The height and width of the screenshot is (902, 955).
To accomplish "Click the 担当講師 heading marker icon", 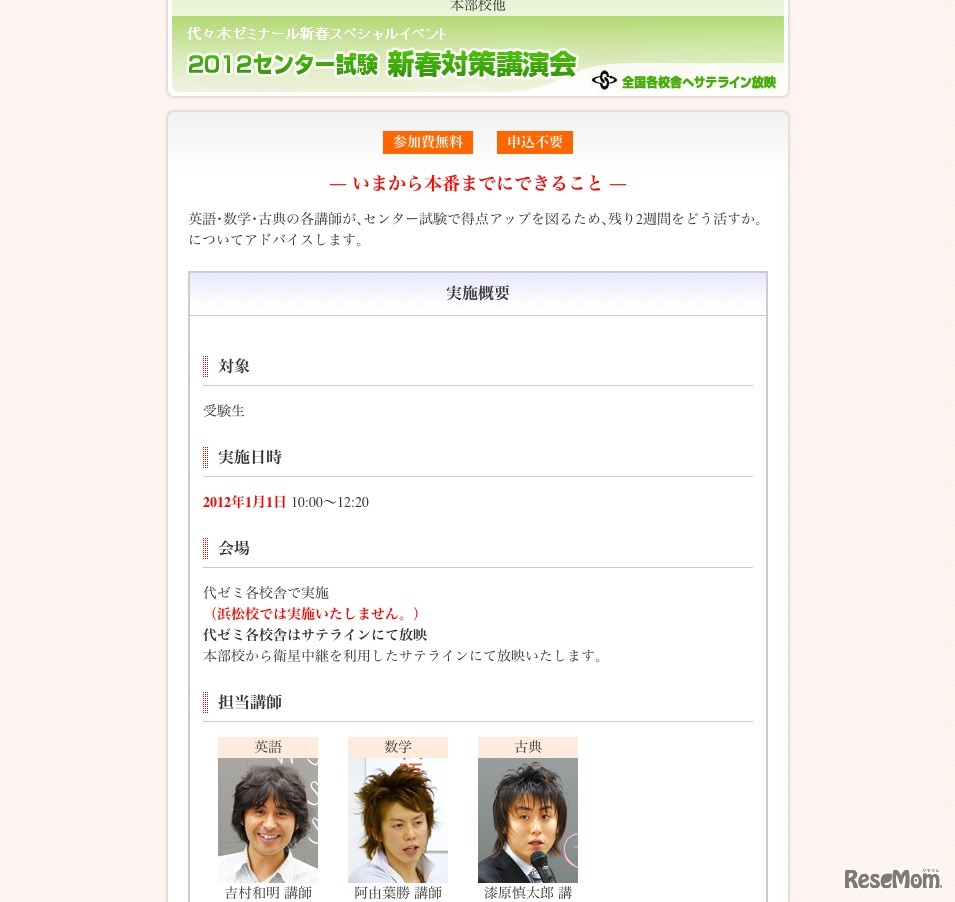I will 206,702.
